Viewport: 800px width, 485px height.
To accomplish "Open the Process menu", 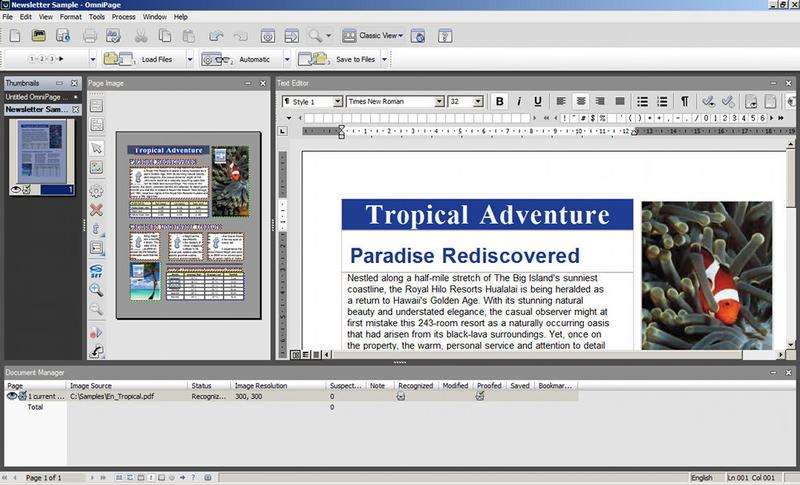I will point(124,17).
